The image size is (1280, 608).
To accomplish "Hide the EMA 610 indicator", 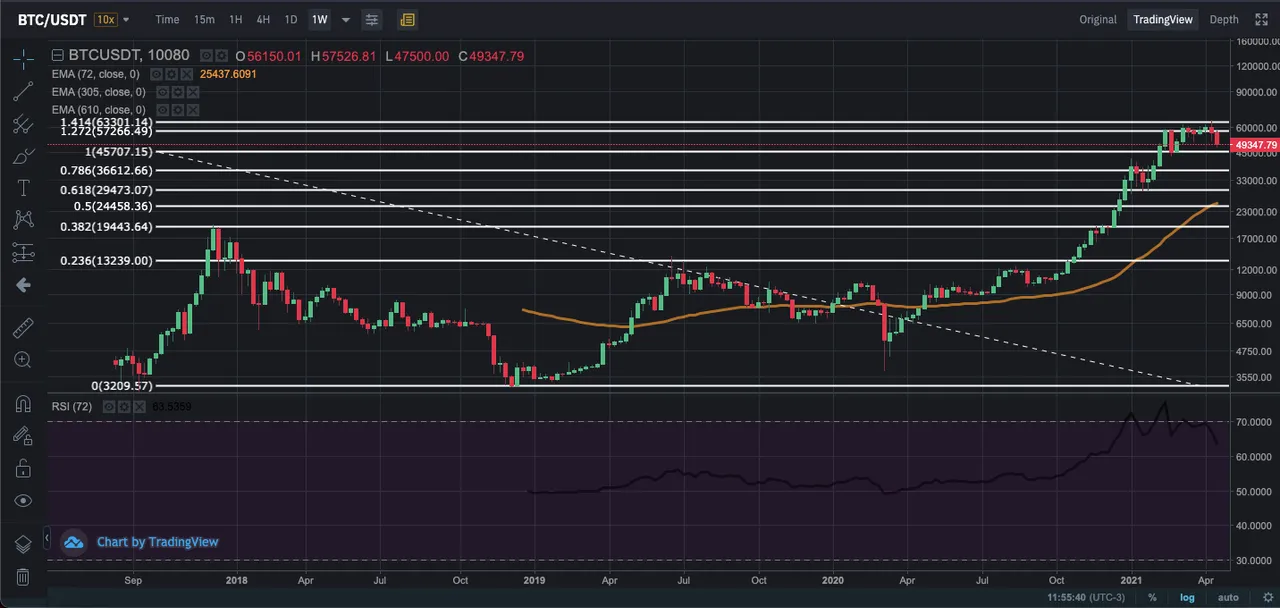I will point(163,110).
